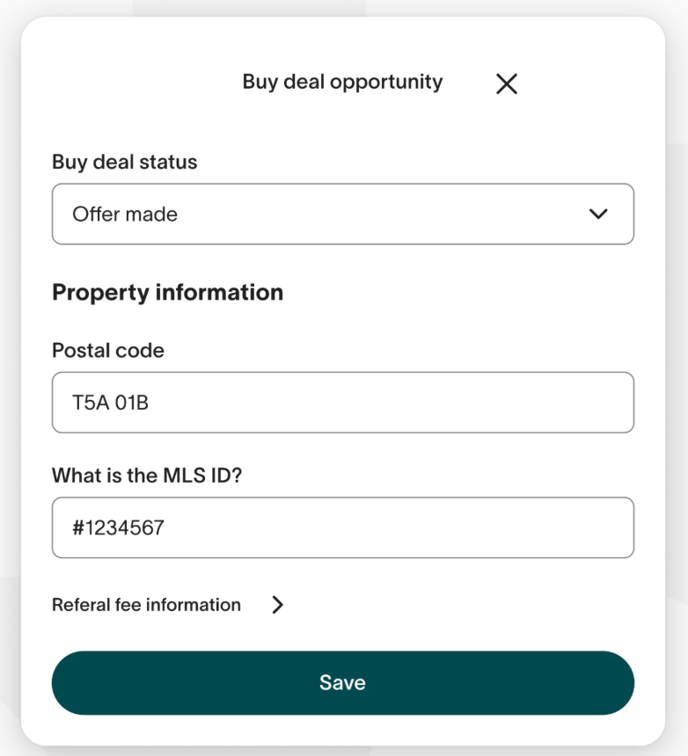688x756 pixels.
Task: Click the dropdown chevron in Buy deal status
Action: tap(598, 214)
